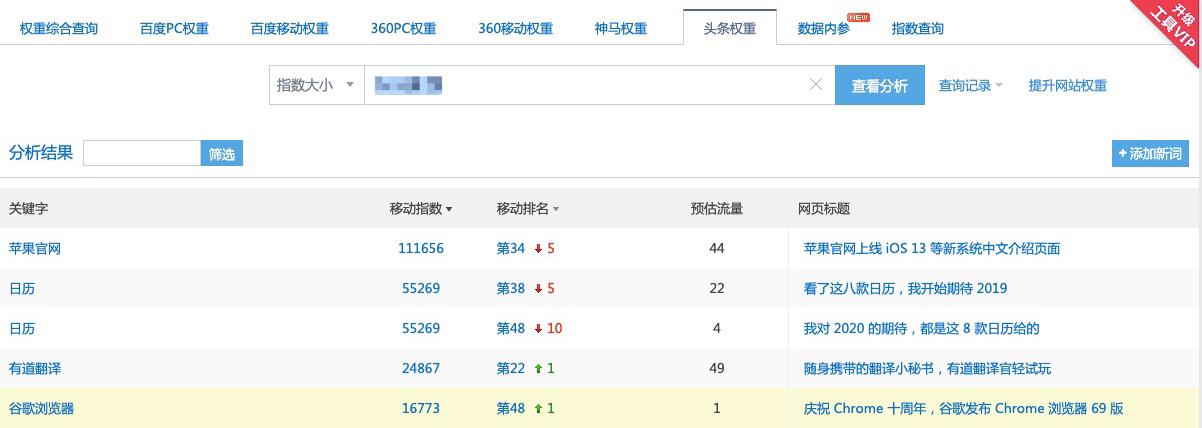The height and width of the screenshot is (428, 1202).
Task: Switch to 权重综合查询 tab
Action: [x=59, y=28]
